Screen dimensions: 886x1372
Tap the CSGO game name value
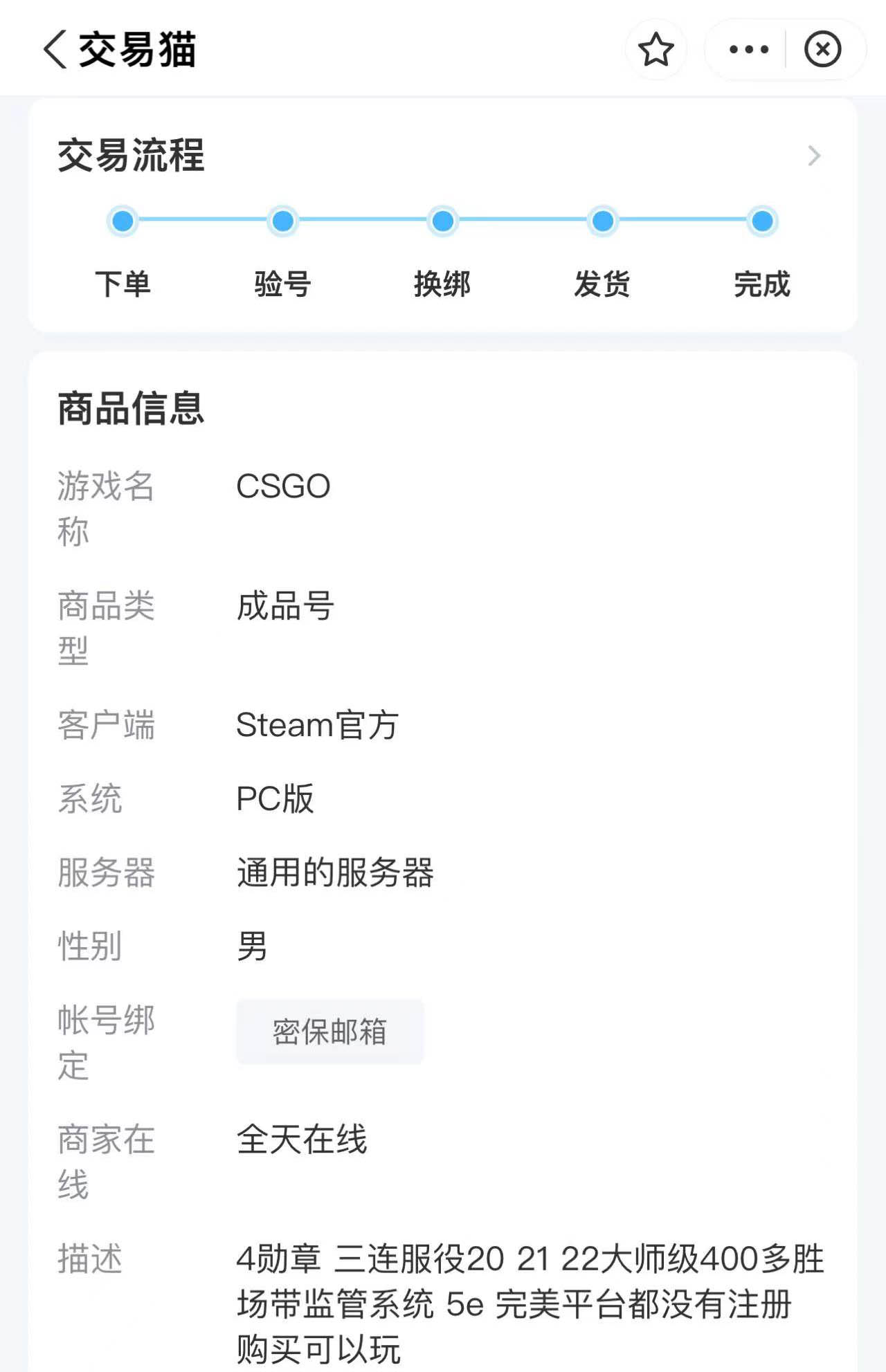tap(283, 486)
